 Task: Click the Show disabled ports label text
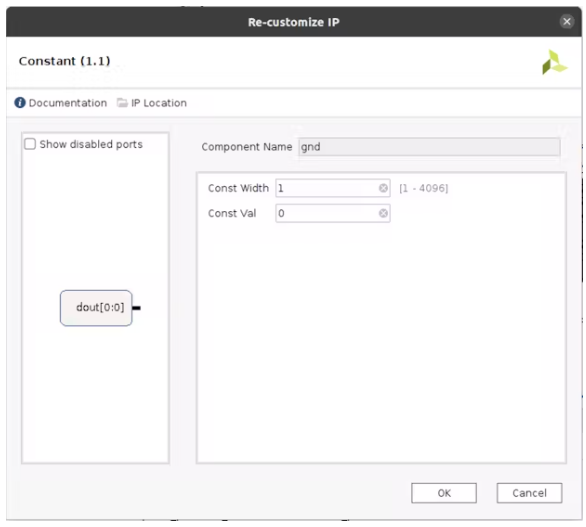[91, 144]
